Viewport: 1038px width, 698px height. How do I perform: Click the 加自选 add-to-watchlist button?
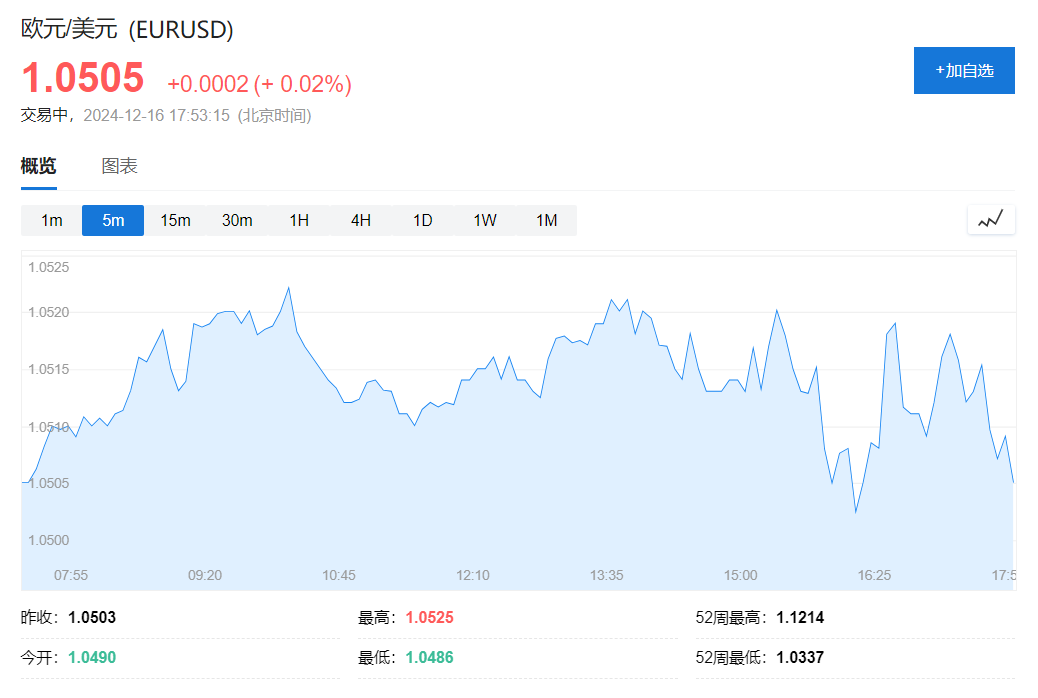964,71
